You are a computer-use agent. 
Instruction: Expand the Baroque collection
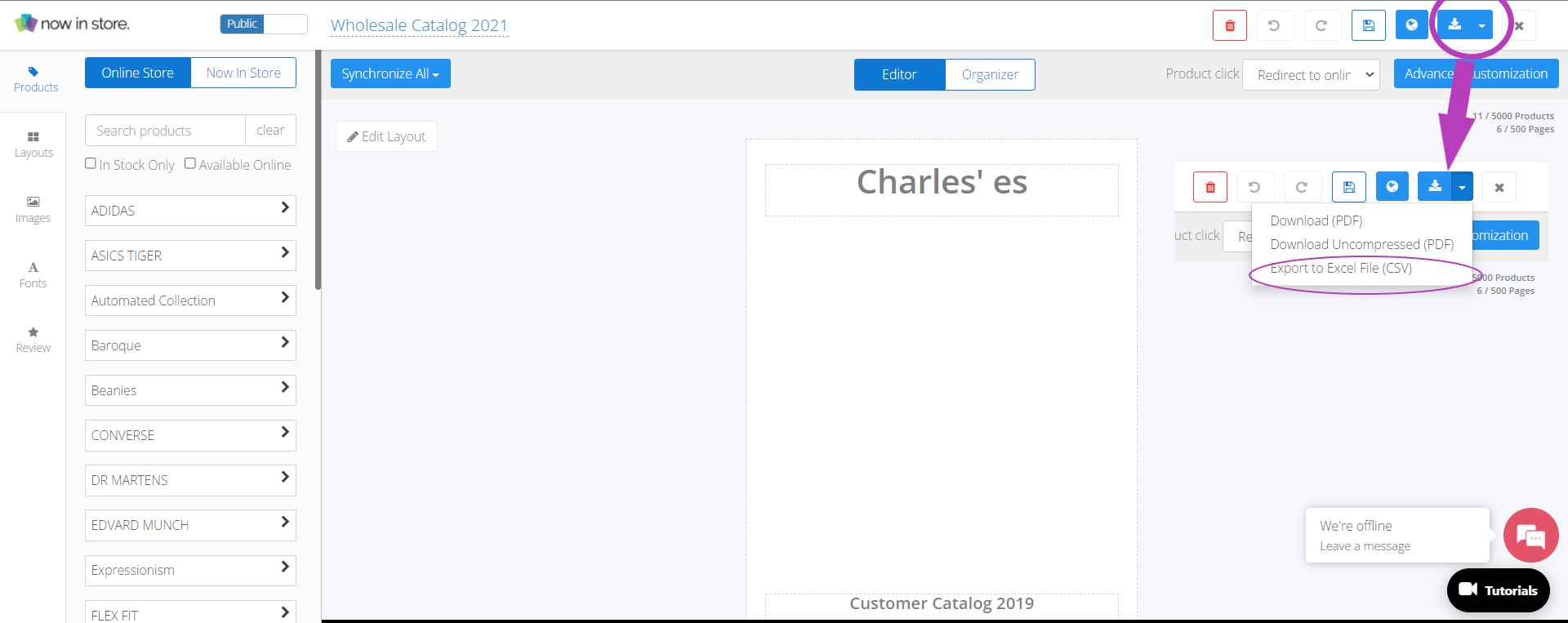pos(190,345)
